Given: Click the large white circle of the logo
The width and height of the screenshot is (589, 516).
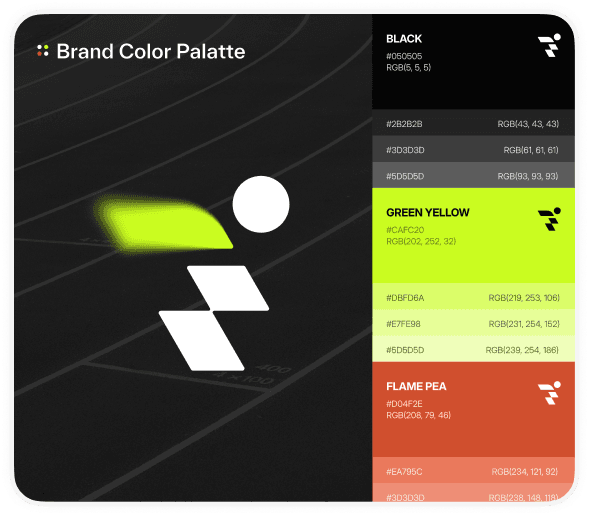Looking at the screenshot, I should pos(261,204).
